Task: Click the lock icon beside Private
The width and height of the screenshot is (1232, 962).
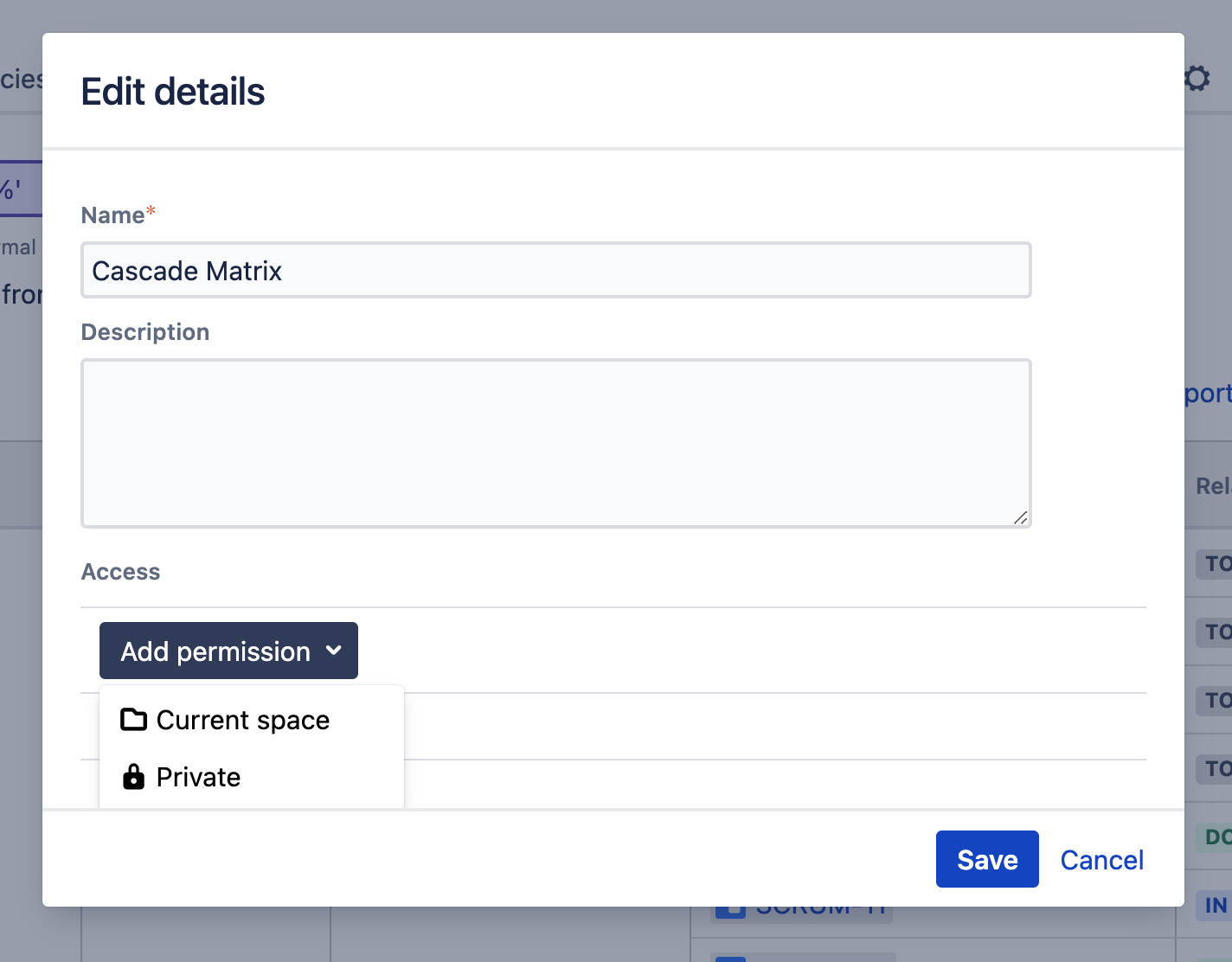Action: point(134,777)
